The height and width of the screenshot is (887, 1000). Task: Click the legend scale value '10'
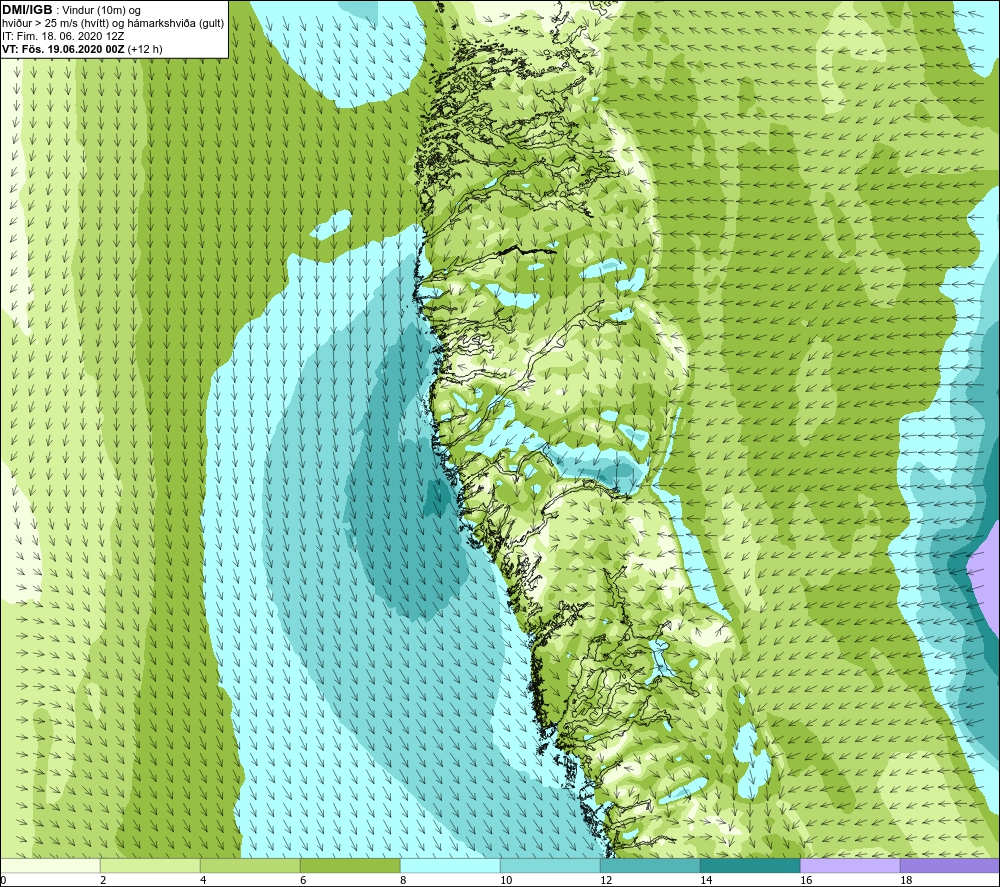pos(506,881)
